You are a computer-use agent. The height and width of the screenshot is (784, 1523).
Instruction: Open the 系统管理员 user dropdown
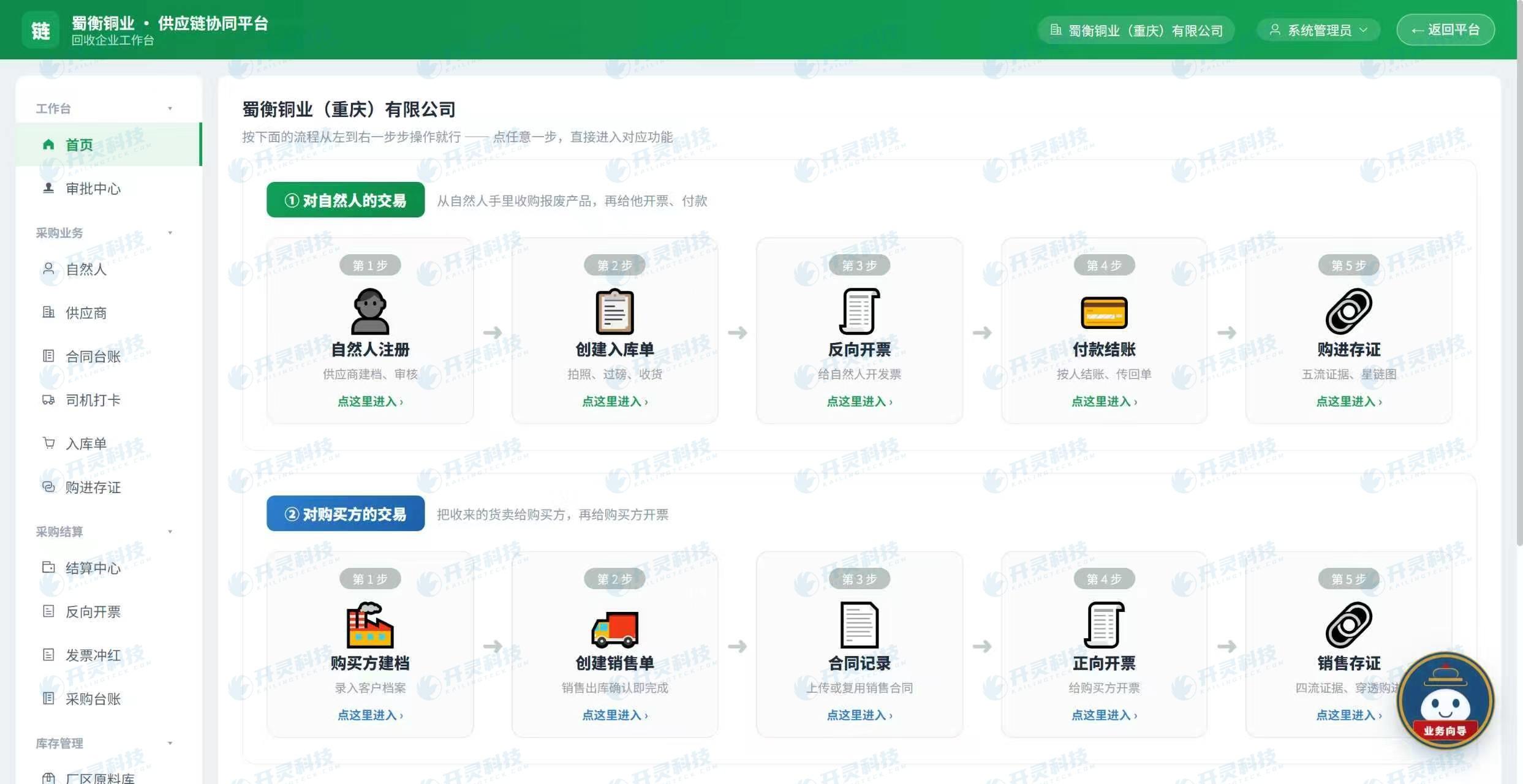(x=1318, y=30)
